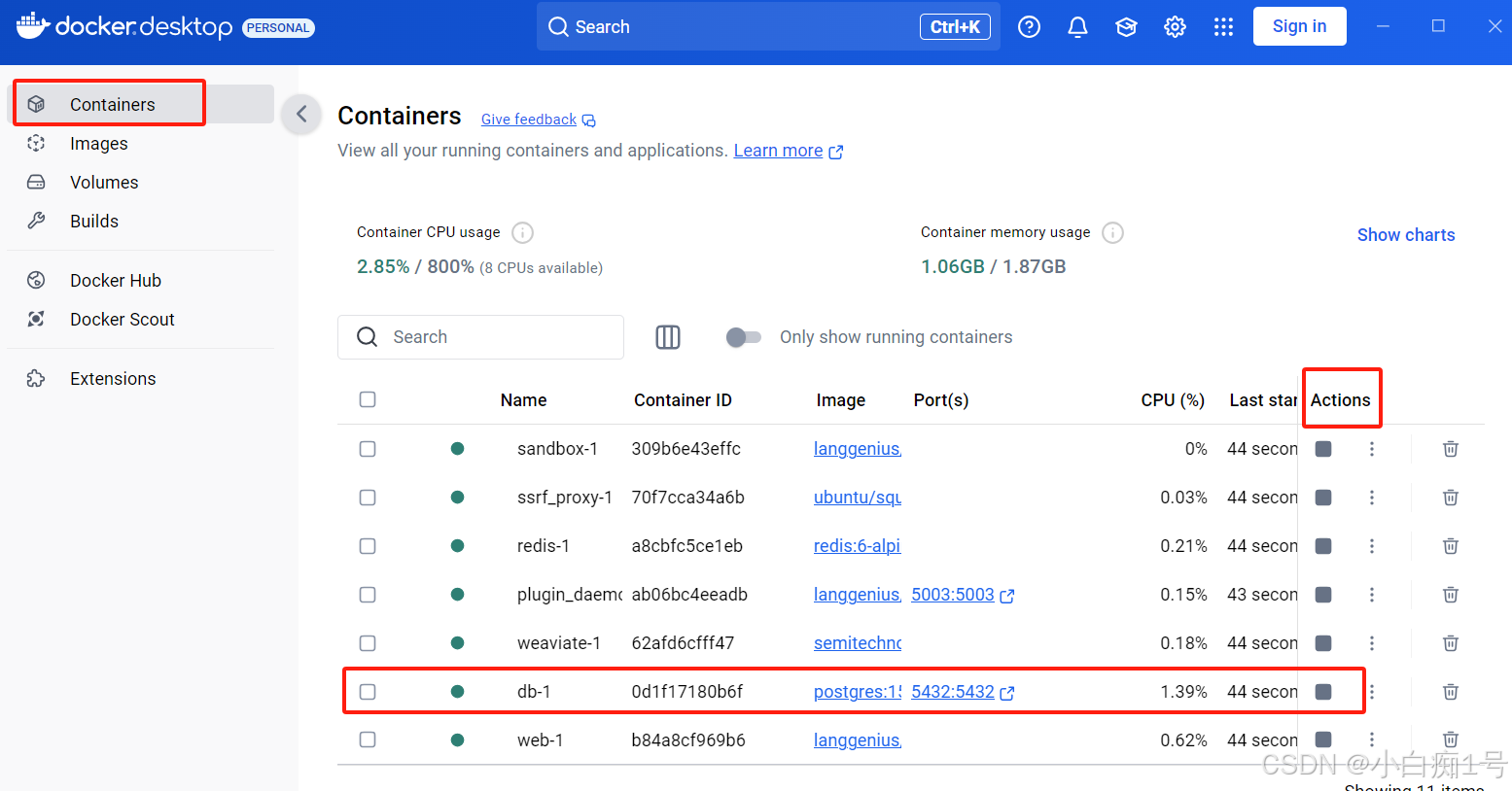Delete the sandbox-1 container
This screenshot has width=1512, height=791.
[1451, 449]
